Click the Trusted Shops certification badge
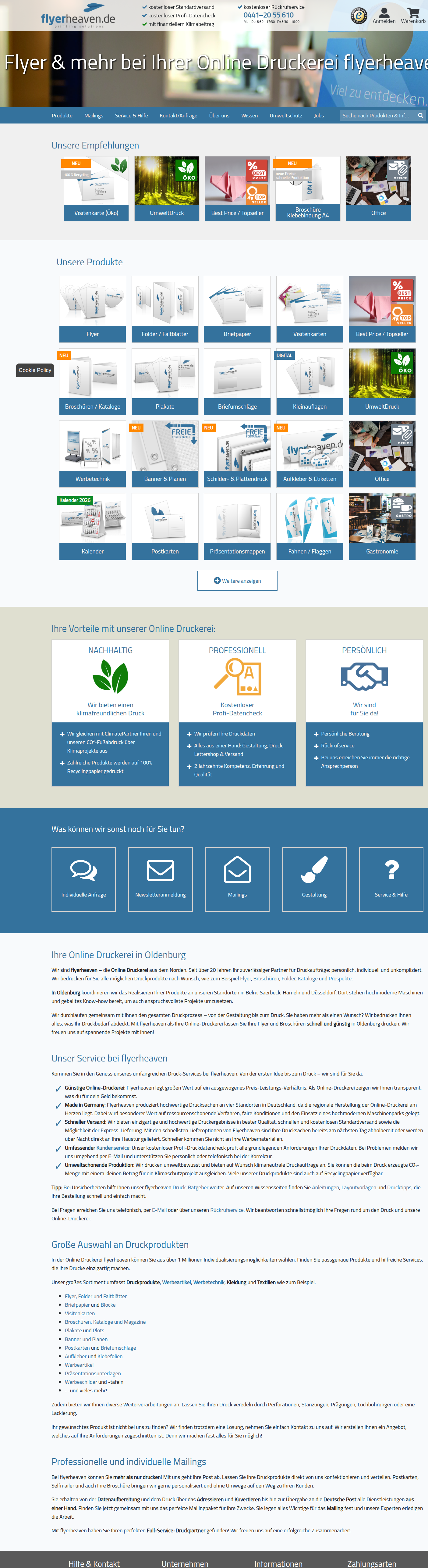Viewport: 428px width, 1568px height. (359, 16)
